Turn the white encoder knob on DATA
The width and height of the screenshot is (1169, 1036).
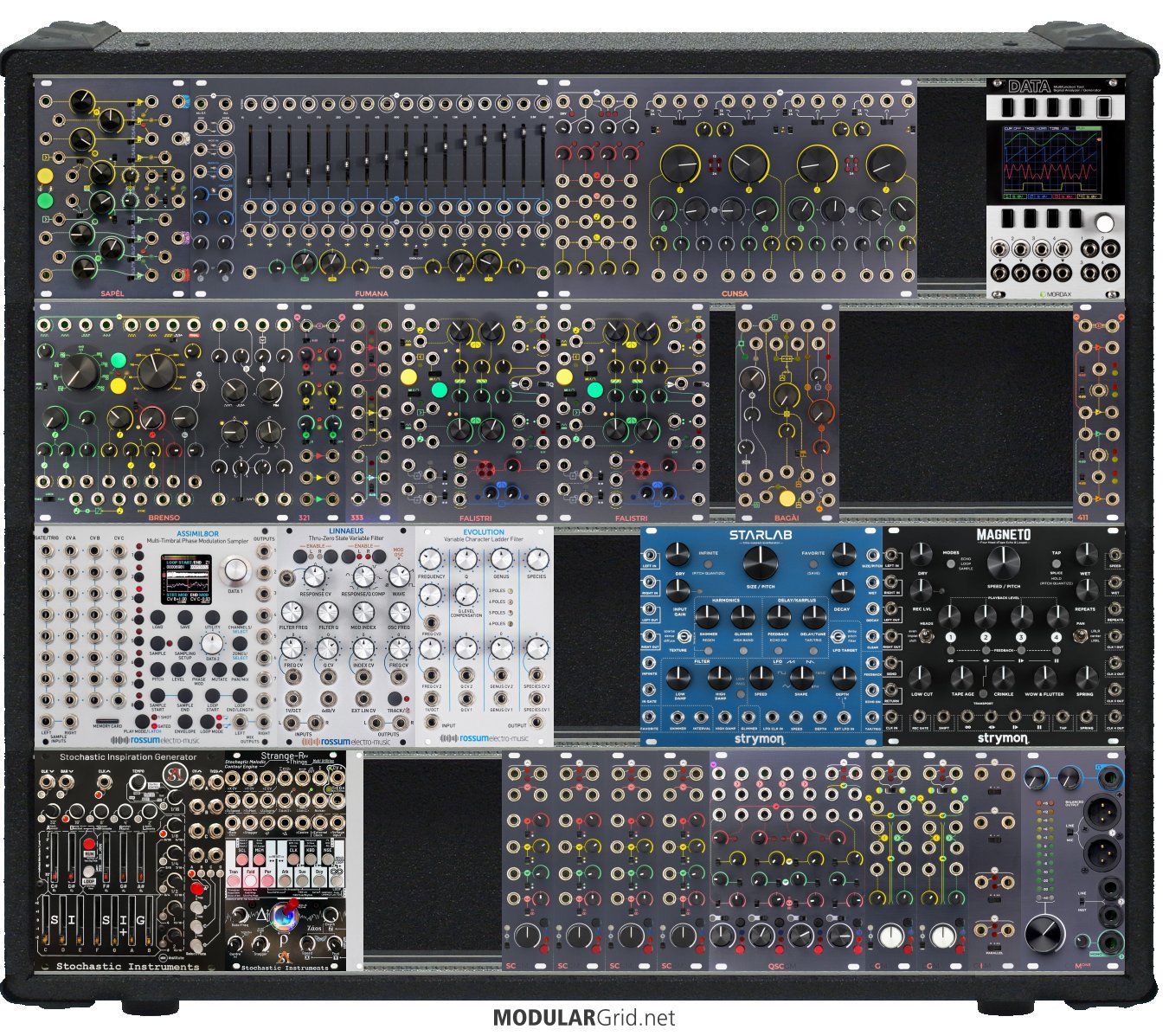click(x=1103, y=224)
